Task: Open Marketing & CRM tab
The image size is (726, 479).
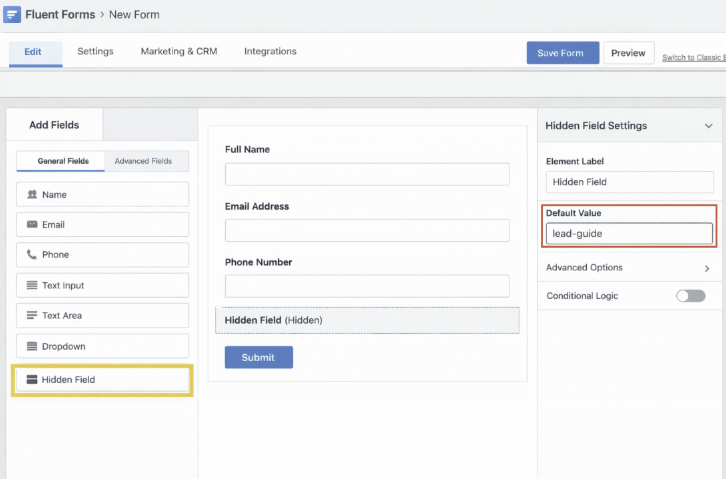Action: pyautogui.click(x=178, y=52)
